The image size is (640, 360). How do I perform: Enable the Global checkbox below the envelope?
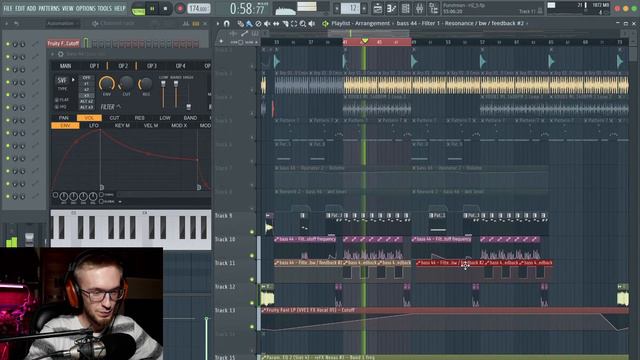(x=101, y=201)
